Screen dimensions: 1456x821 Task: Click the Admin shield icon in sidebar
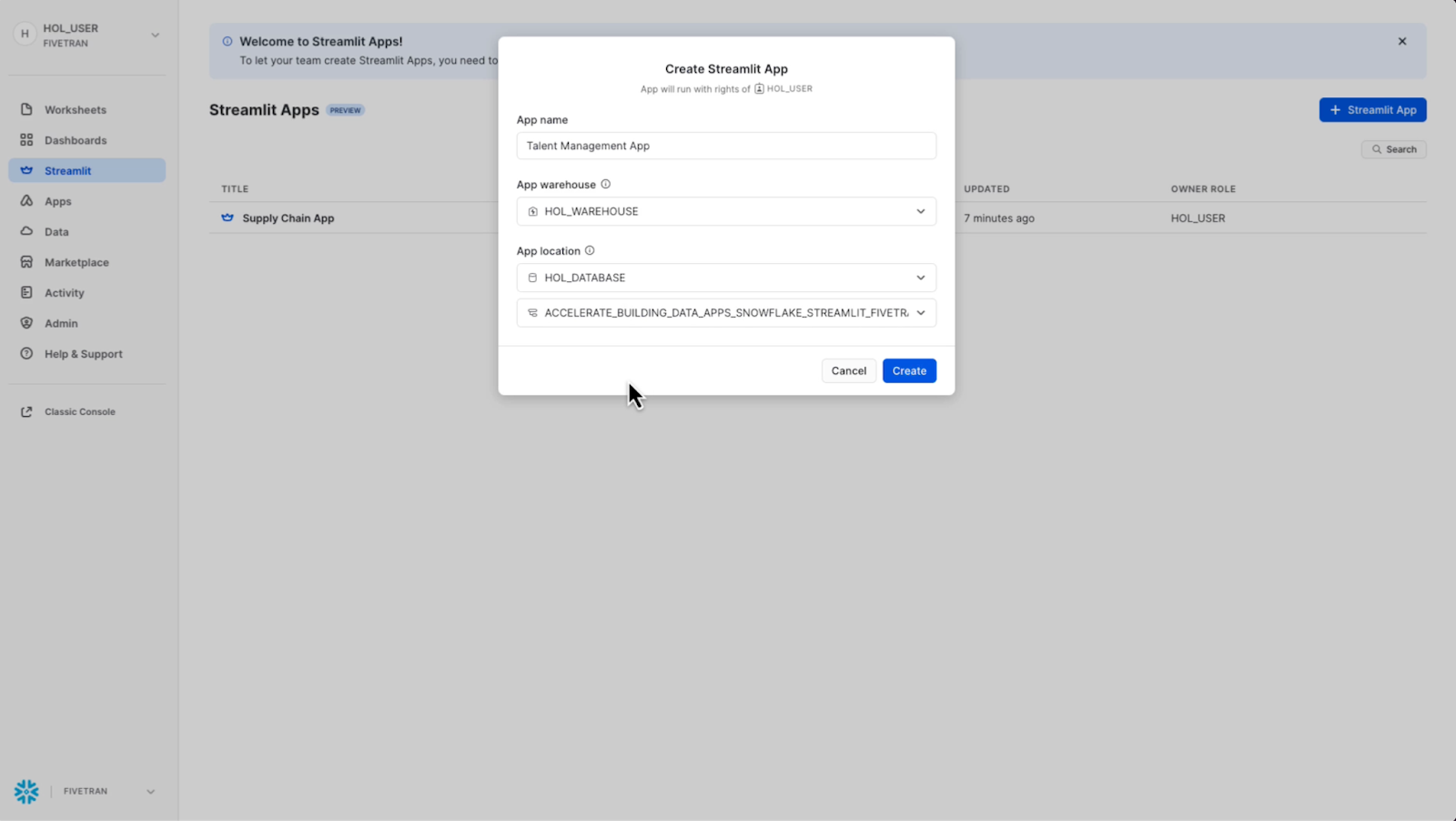[26, 323]
